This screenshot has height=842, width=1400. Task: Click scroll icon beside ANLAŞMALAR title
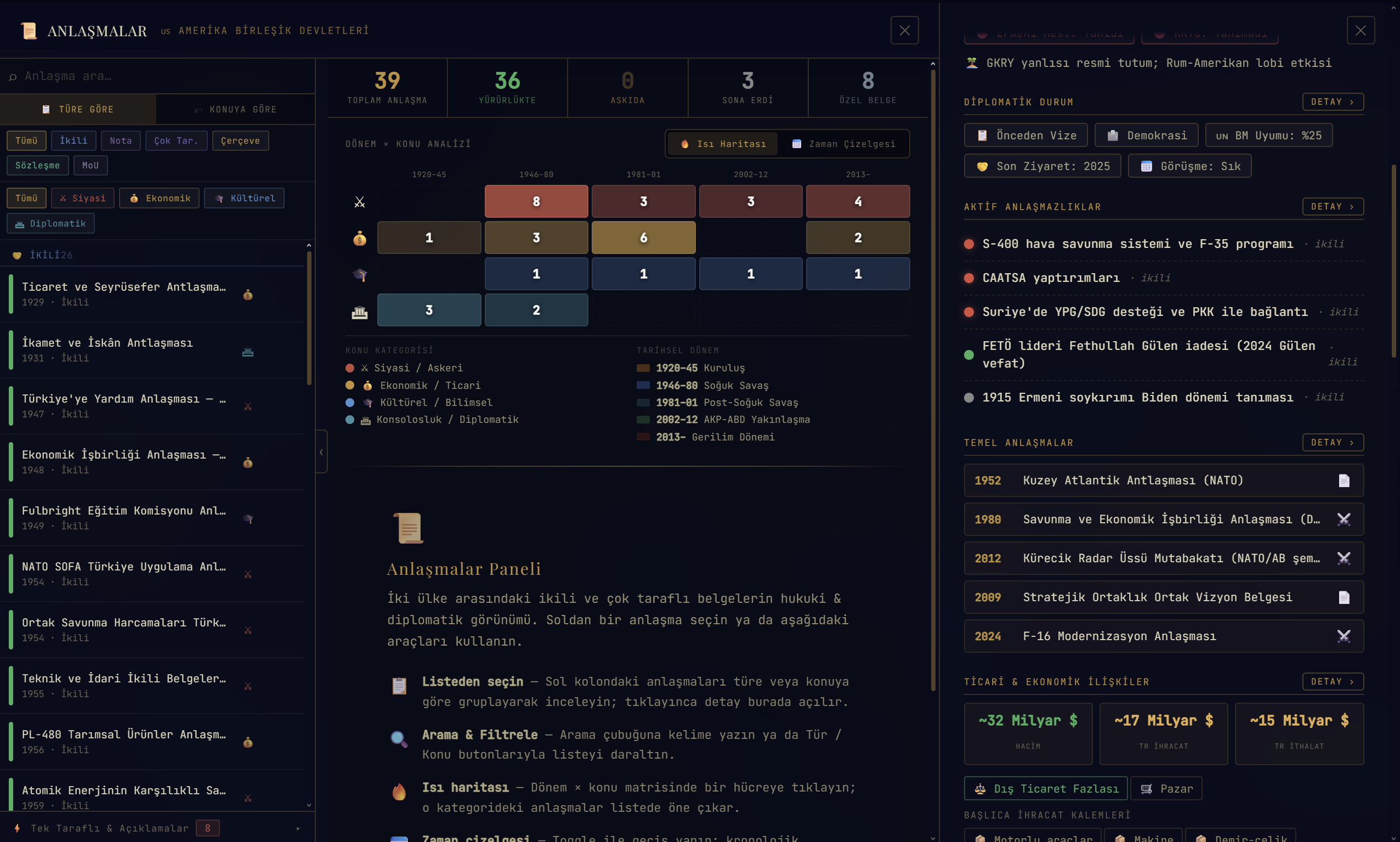coord(29,31)
